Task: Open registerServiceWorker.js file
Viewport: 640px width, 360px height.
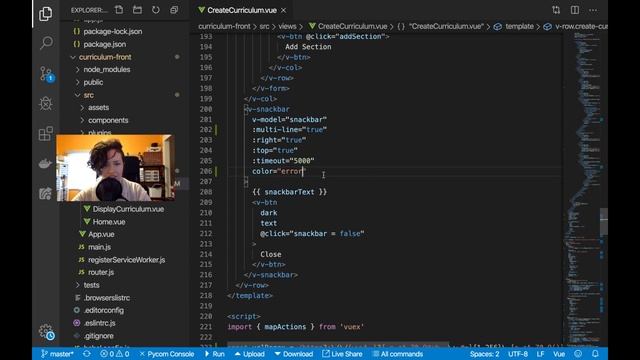Action: click(127, 260)
